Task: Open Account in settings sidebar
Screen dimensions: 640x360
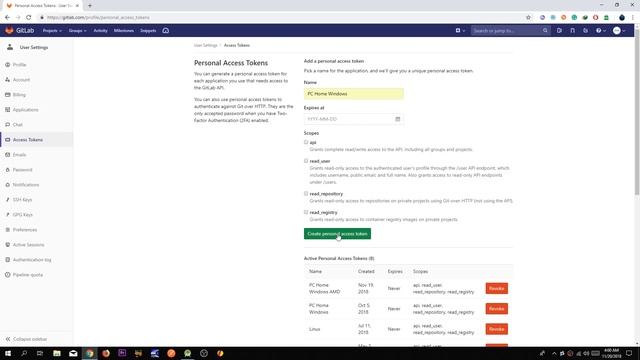Action: click(21, 80)
